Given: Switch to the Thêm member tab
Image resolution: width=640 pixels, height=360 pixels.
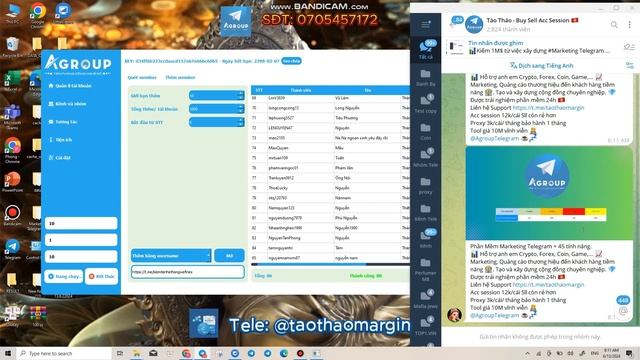Looking at the screenshot, I should [180, 77].
